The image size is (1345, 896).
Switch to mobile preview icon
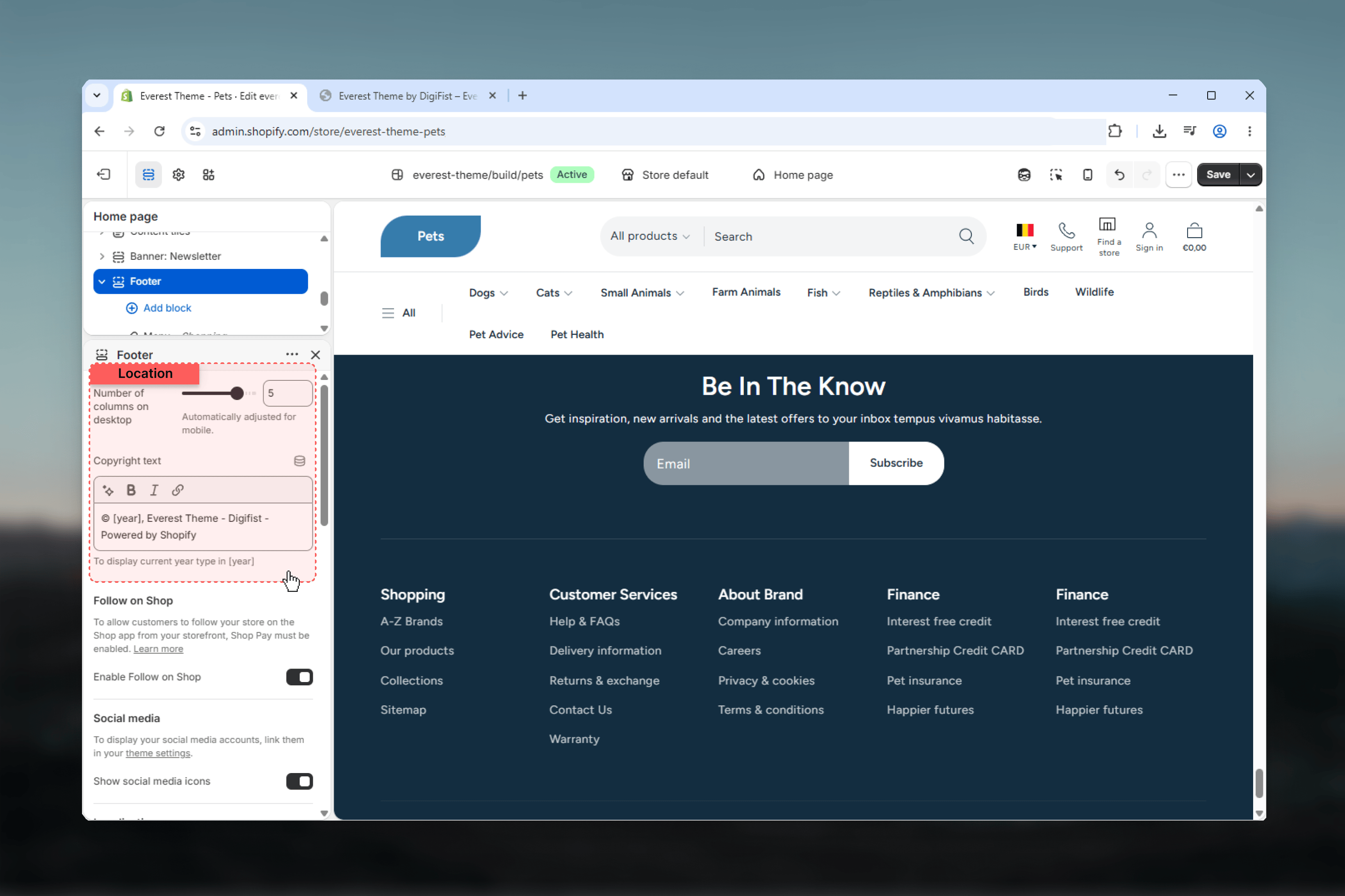coord(1088,174)
